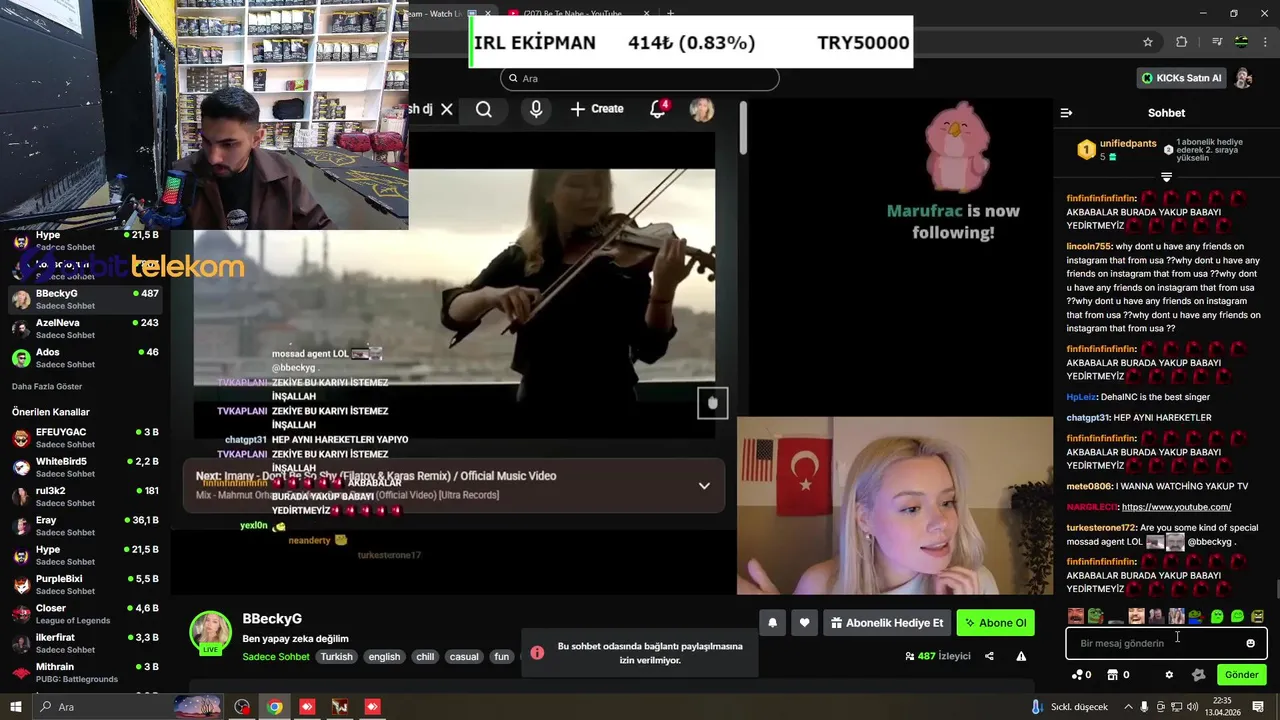Open chat settings gear icon

tap(1169, 675)
